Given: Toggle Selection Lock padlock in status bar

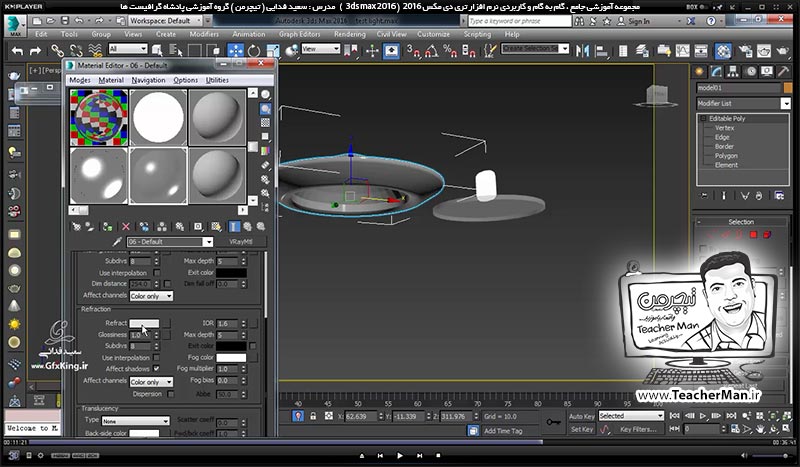Looking at the screenshot, I should click(x=313, y=416).
